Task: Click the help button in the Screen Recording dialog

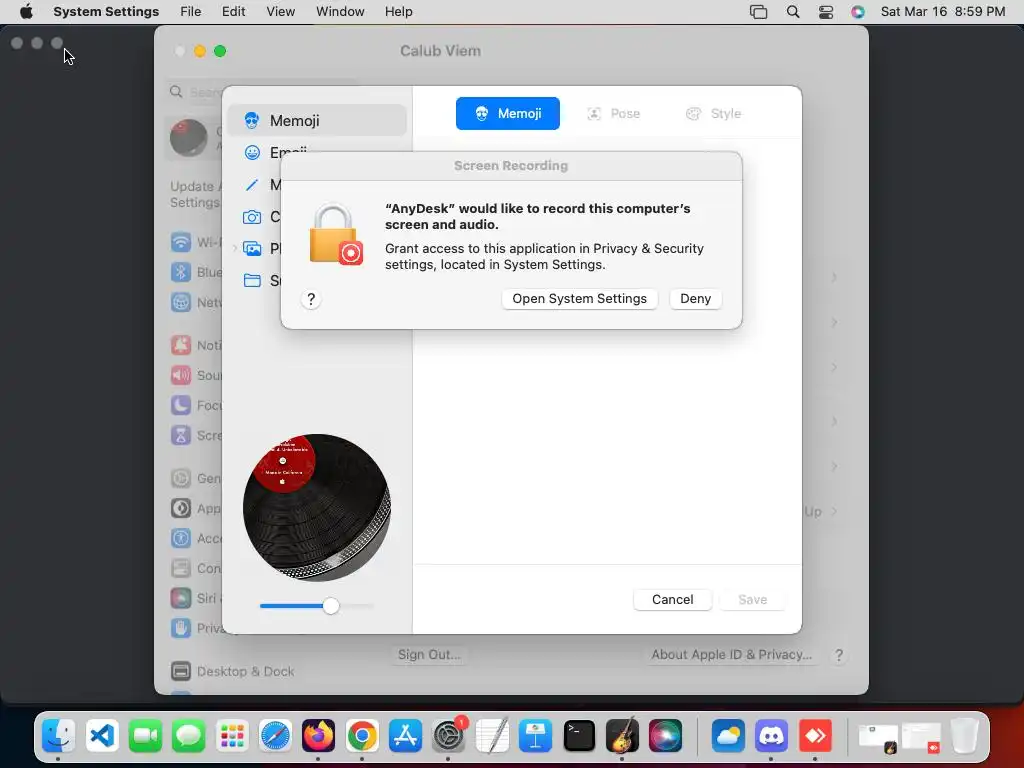Action: click(311, 299)
